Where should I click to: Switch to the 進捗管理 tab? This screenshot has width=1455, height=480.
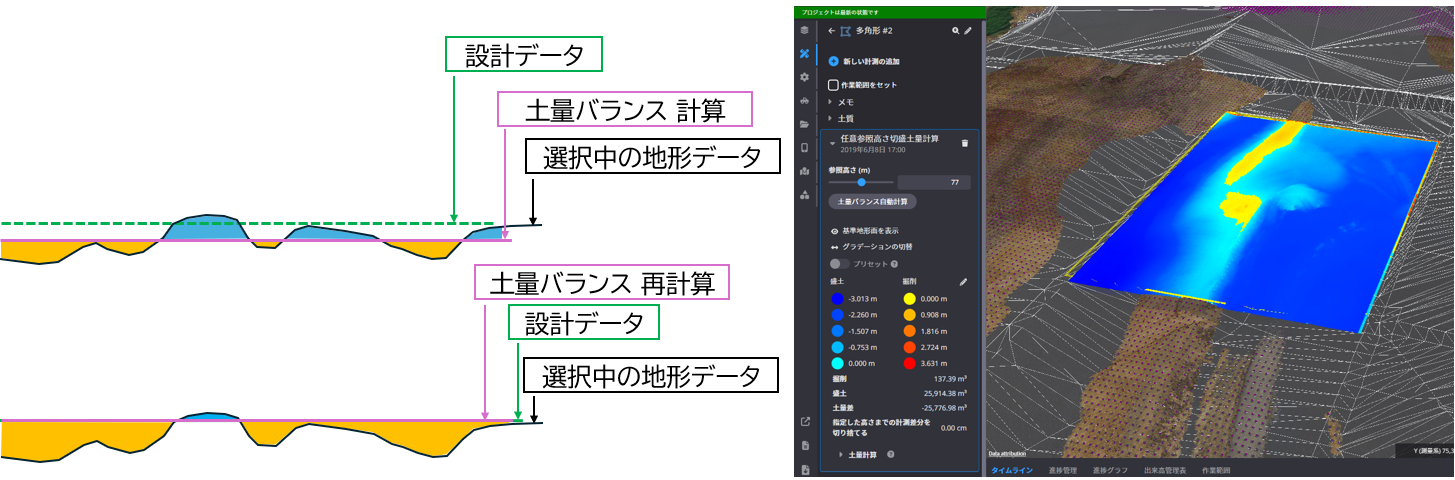point(1063,469)
